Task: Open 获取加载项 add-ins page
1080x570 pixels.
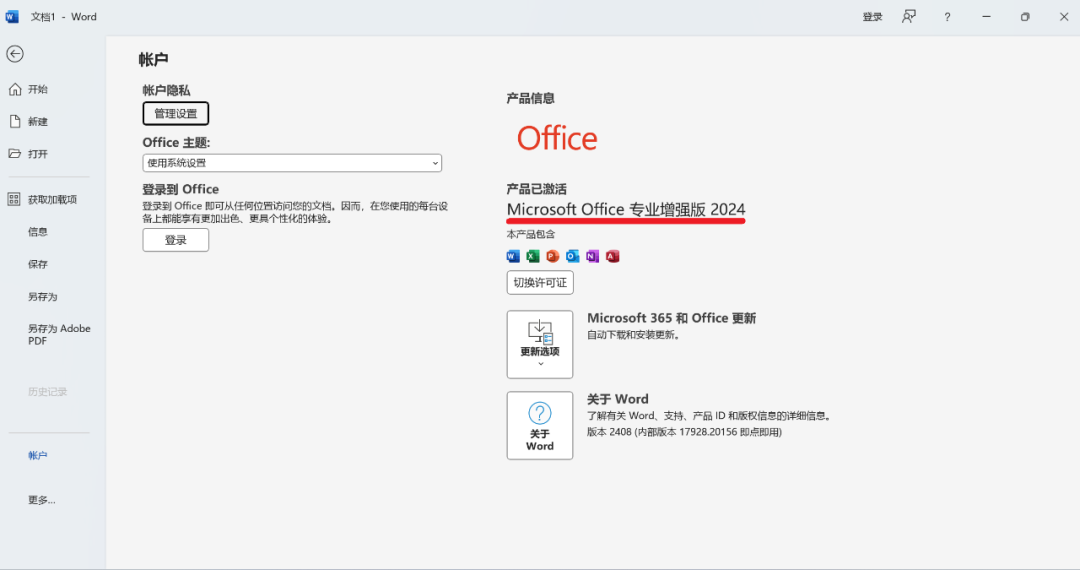Action: pyautogui.click(x=52, y=200)
